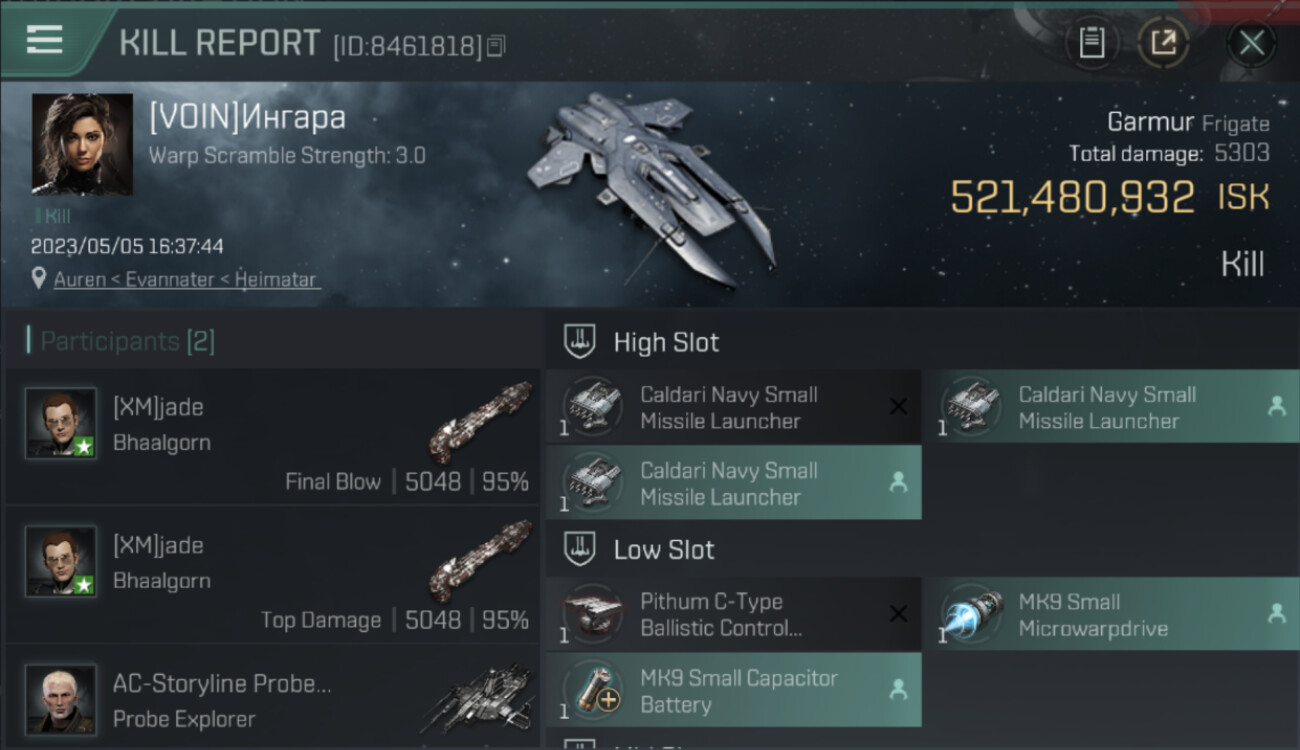The width and height of the screenshot is (1300, 750).
Task: Click the person icon on Microwarpdrive
Action: point(1276,614)
